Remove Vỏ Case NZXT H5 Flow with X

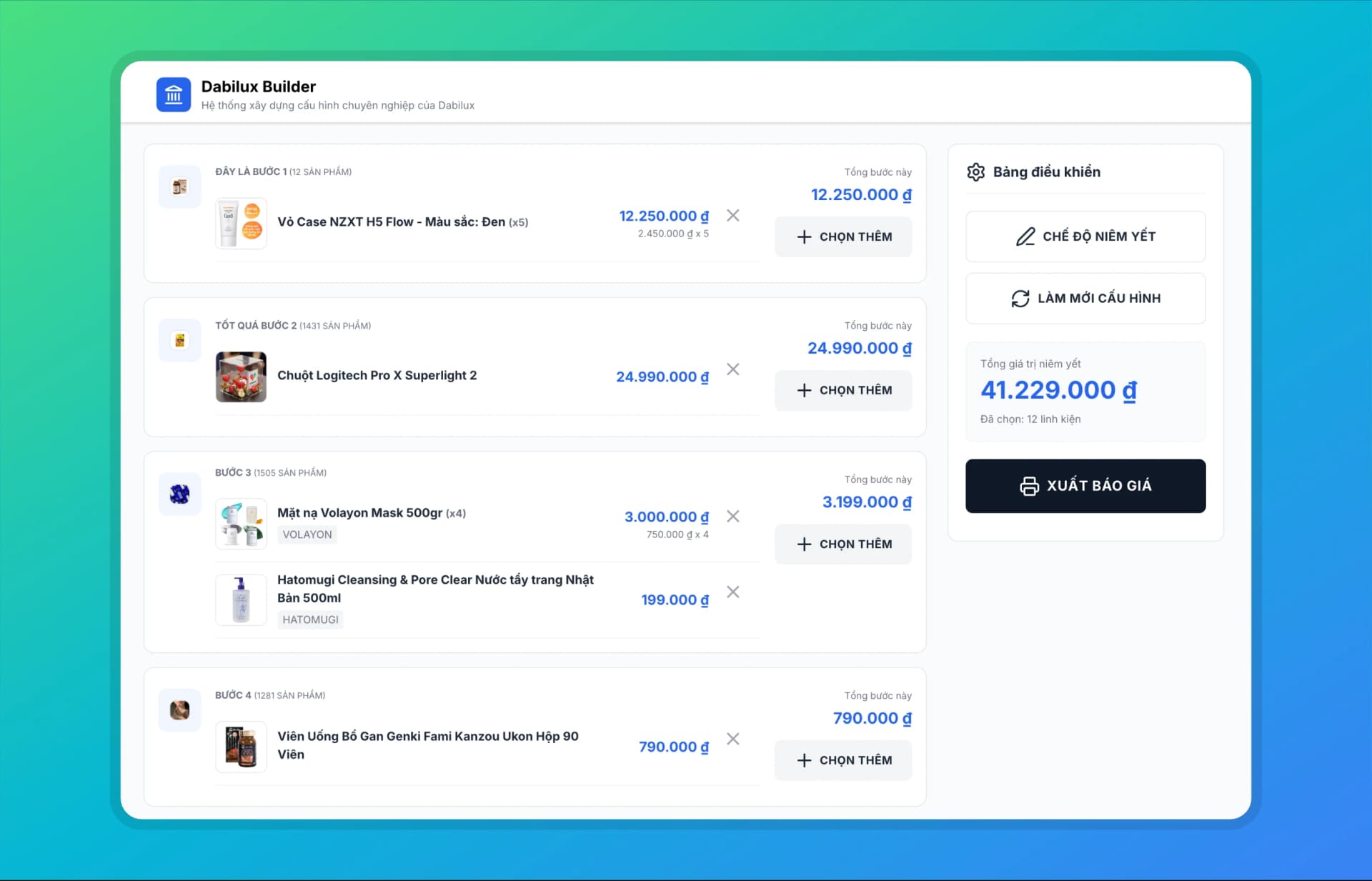coord(732,215)
